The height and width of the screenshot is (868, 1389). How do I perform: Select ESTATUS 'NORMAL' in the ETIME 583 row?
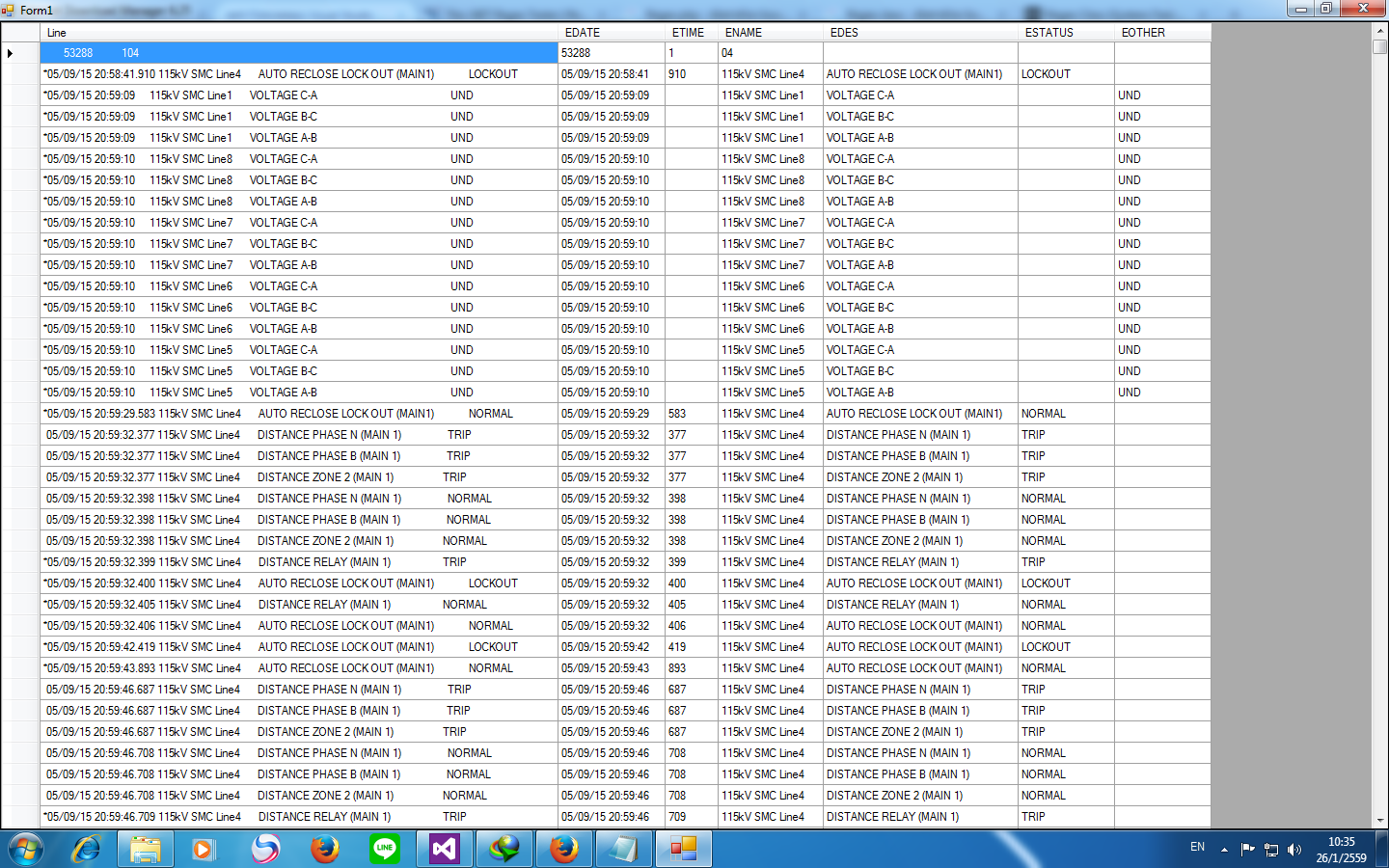point(1066,414)
